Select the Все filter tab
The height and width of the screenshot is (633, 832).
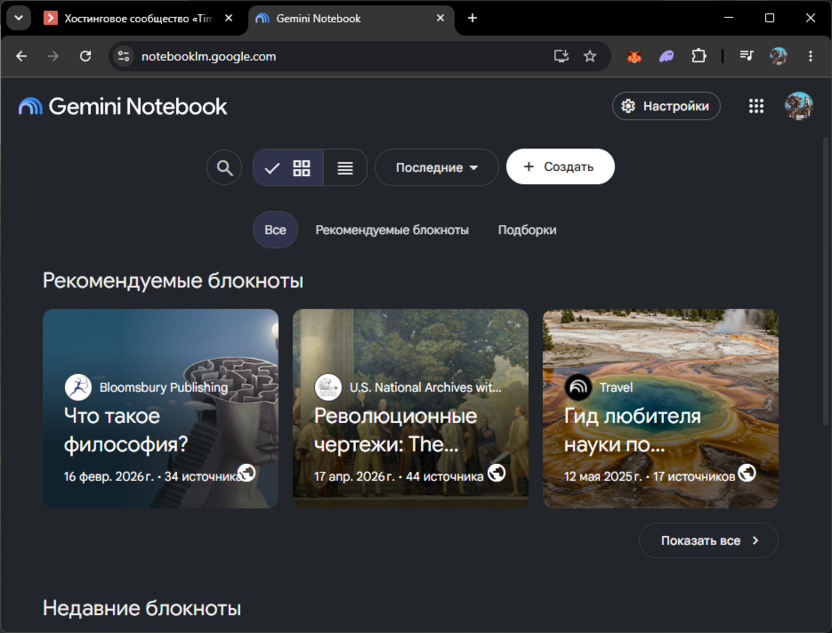[275, 230]
